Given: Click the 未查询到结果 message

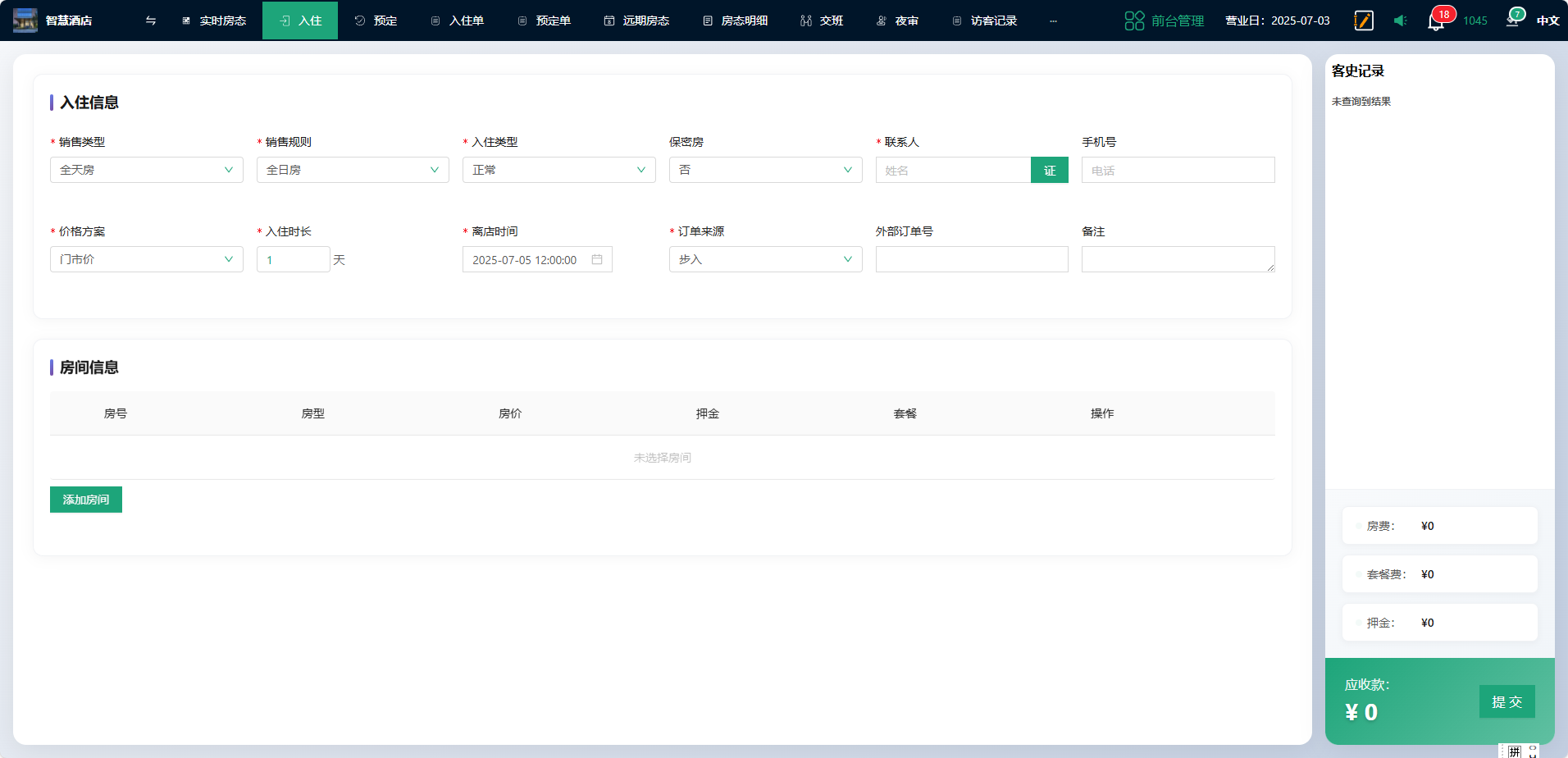Looking at the screenshot, I should (1361, 102).
